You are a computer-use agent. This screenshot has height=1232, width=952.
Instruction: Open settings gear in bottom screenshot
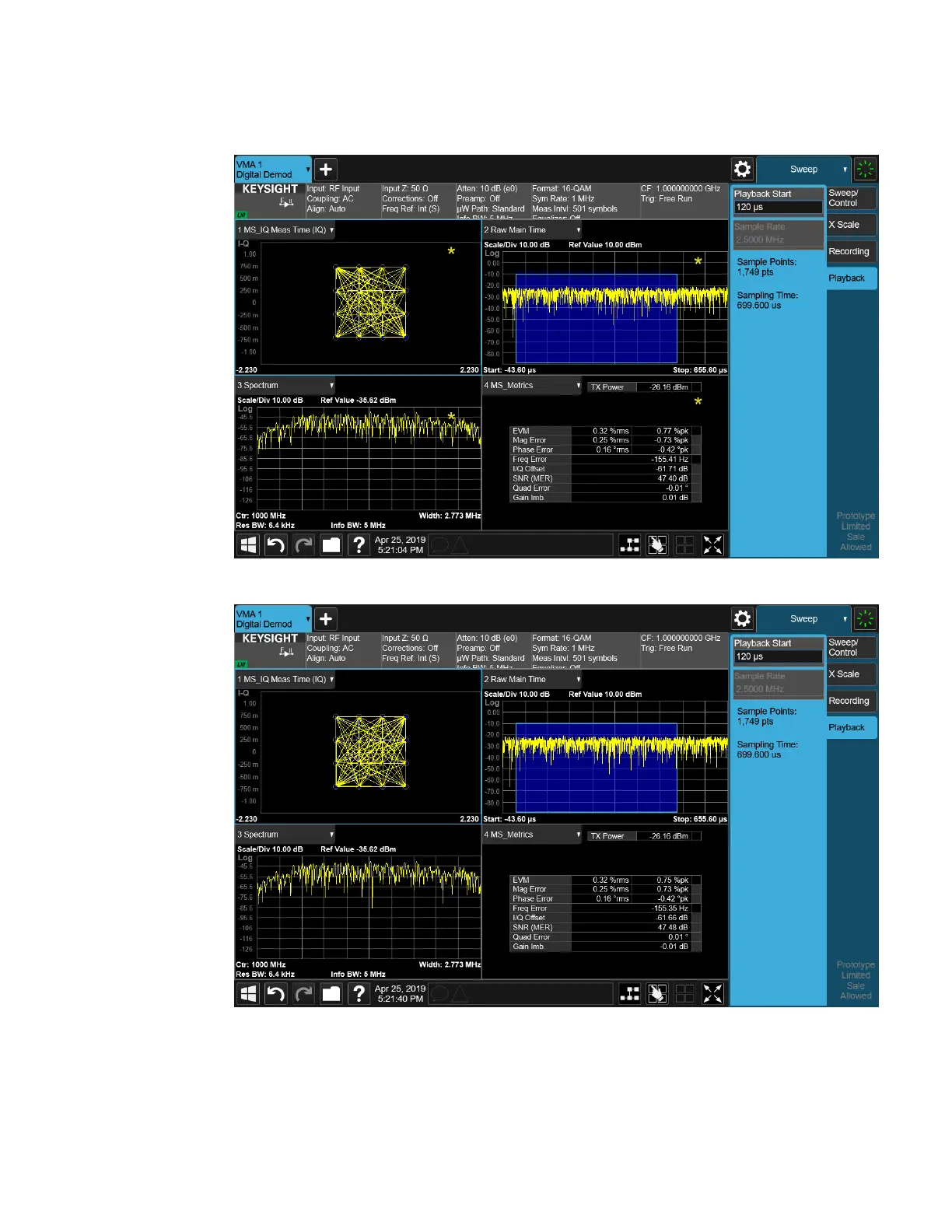743,618
